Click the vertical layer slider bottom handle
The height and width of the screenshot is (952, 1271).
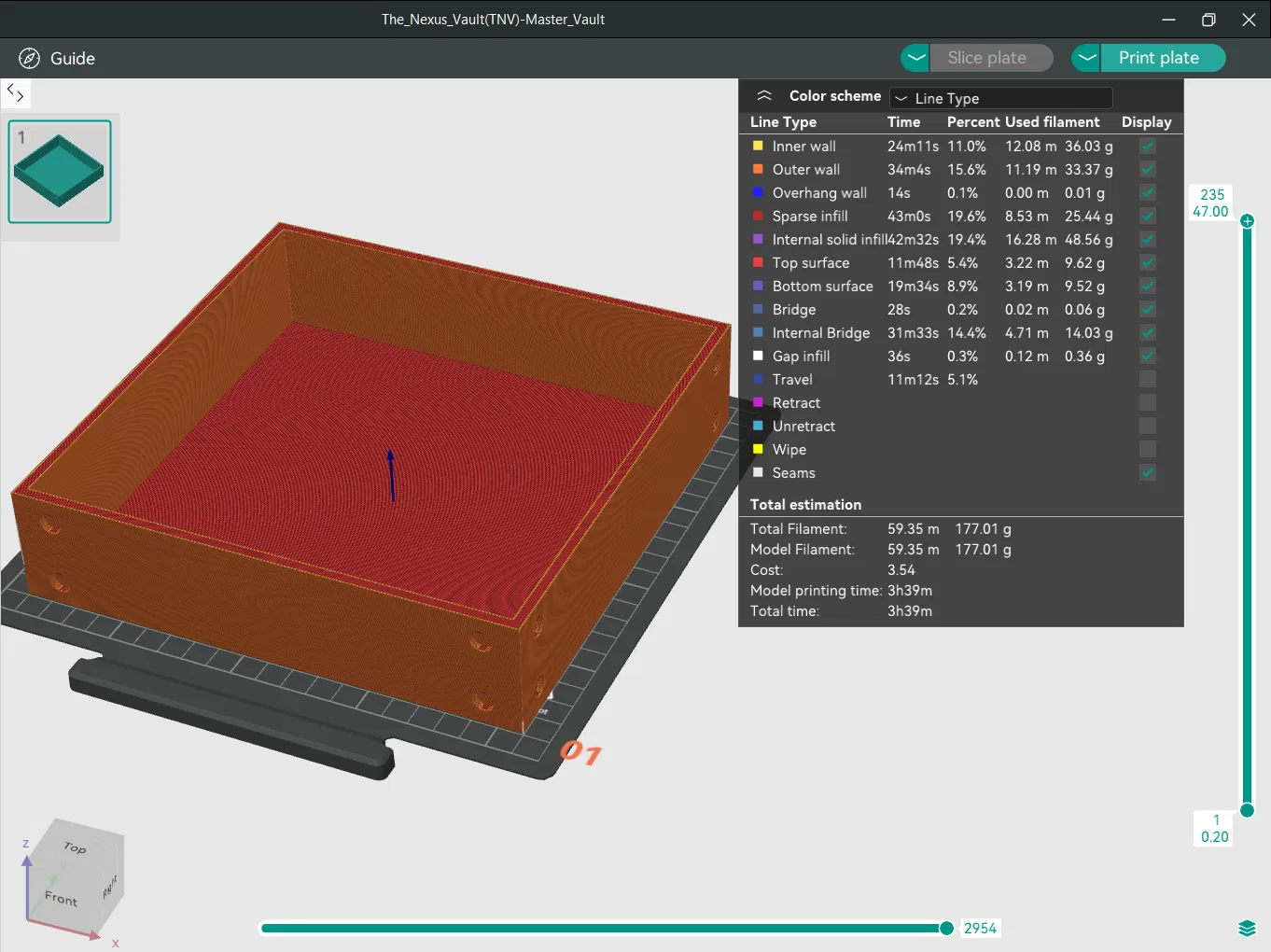click(x=1247, y=810)
